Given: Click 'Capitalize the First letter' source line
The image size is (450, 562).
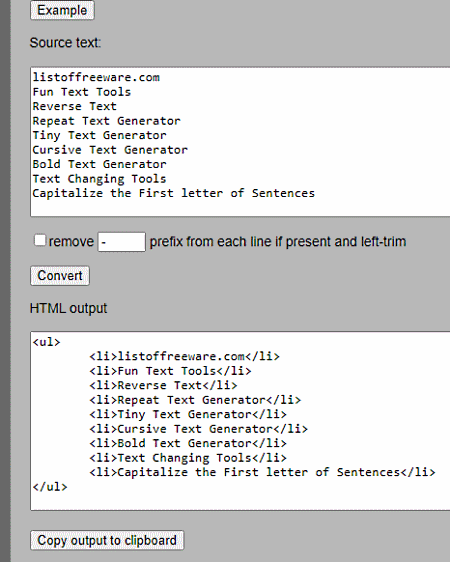Looking at the screenshot, I should click(x=174, y=193).
